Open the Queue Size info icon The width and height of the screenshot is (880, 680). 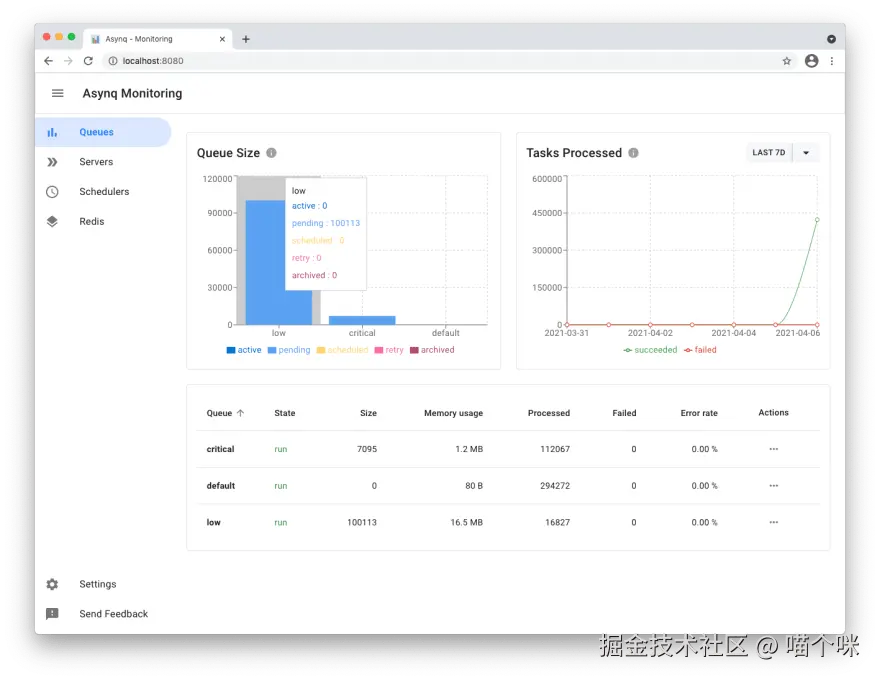coord(271,152)
